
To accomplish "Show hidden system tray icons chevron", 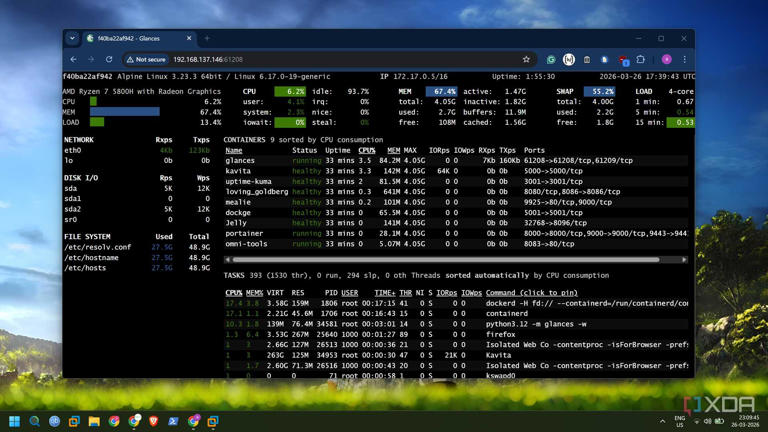I will 664,421.
